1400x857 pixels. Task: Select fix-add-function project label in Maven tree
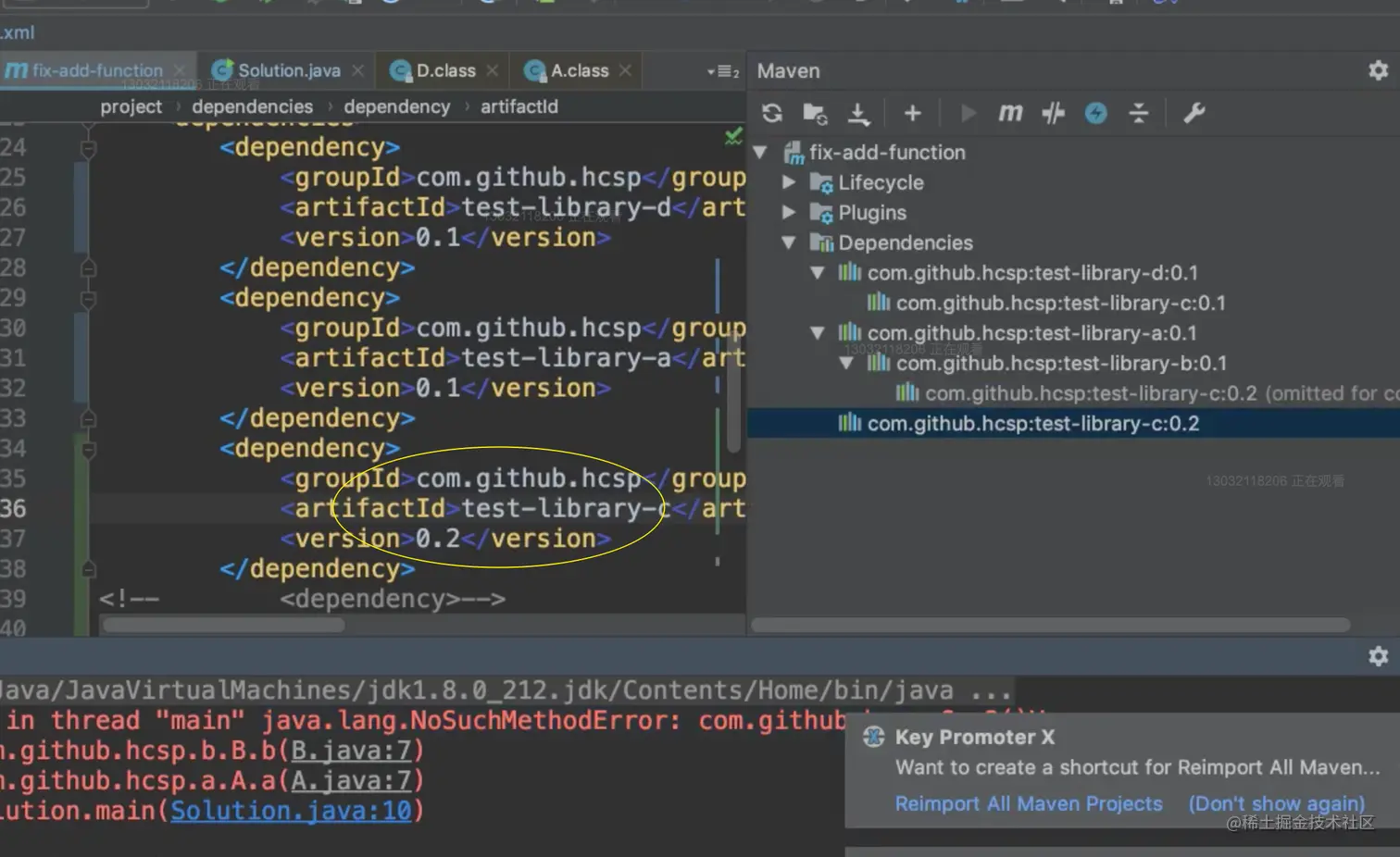click(887, 152)
